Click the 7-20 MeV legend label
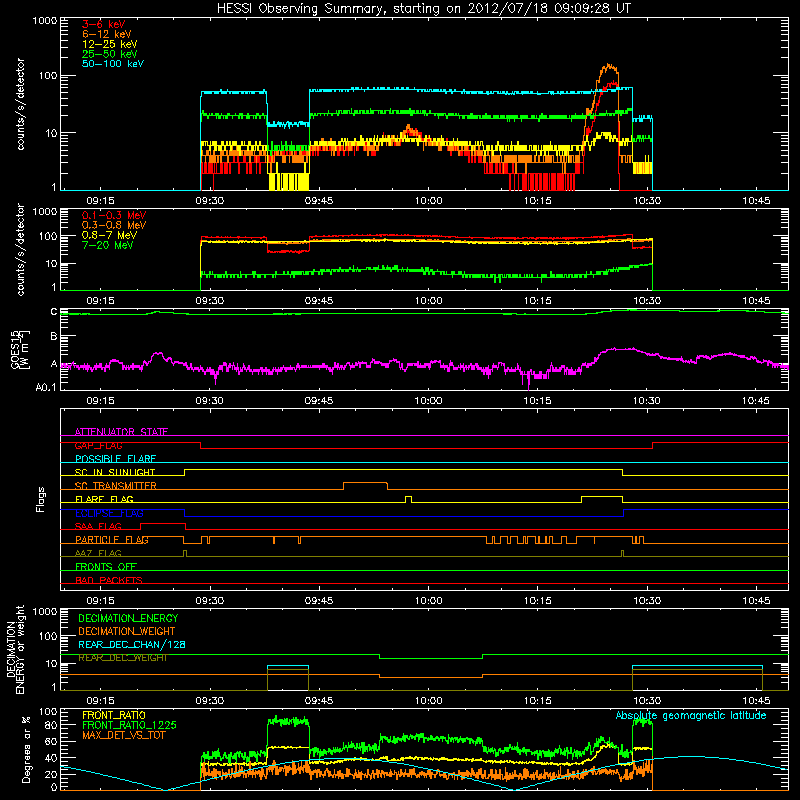Screen dimensions: 800x800 (108, 245)
